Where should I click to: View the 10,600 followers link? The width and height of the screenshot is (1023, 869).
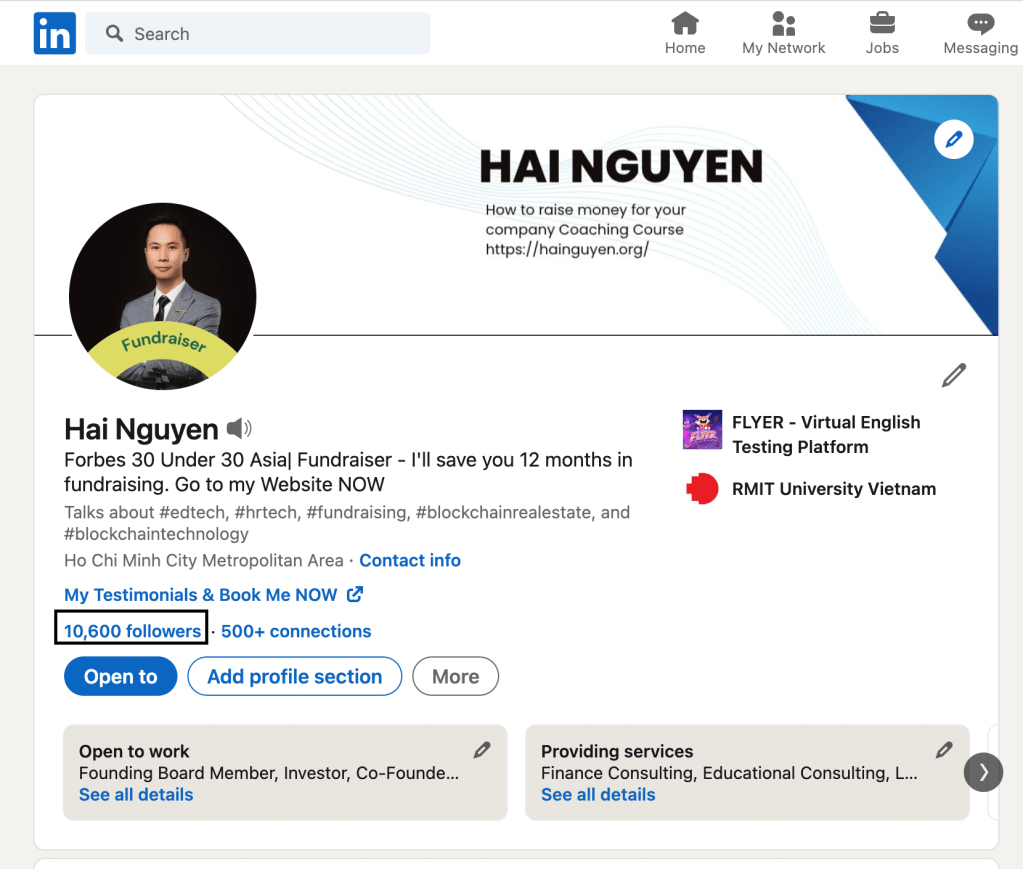coord(132,631)
